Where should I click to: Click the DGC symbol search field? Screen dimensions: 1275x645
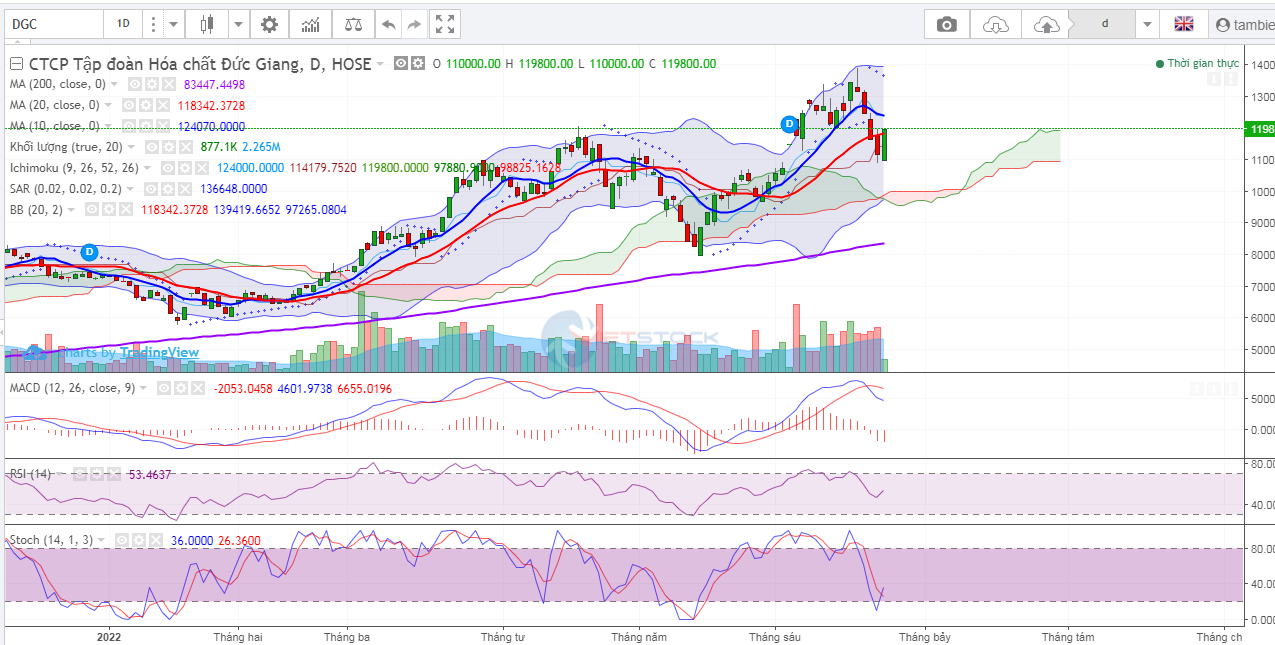pos(55,24)
